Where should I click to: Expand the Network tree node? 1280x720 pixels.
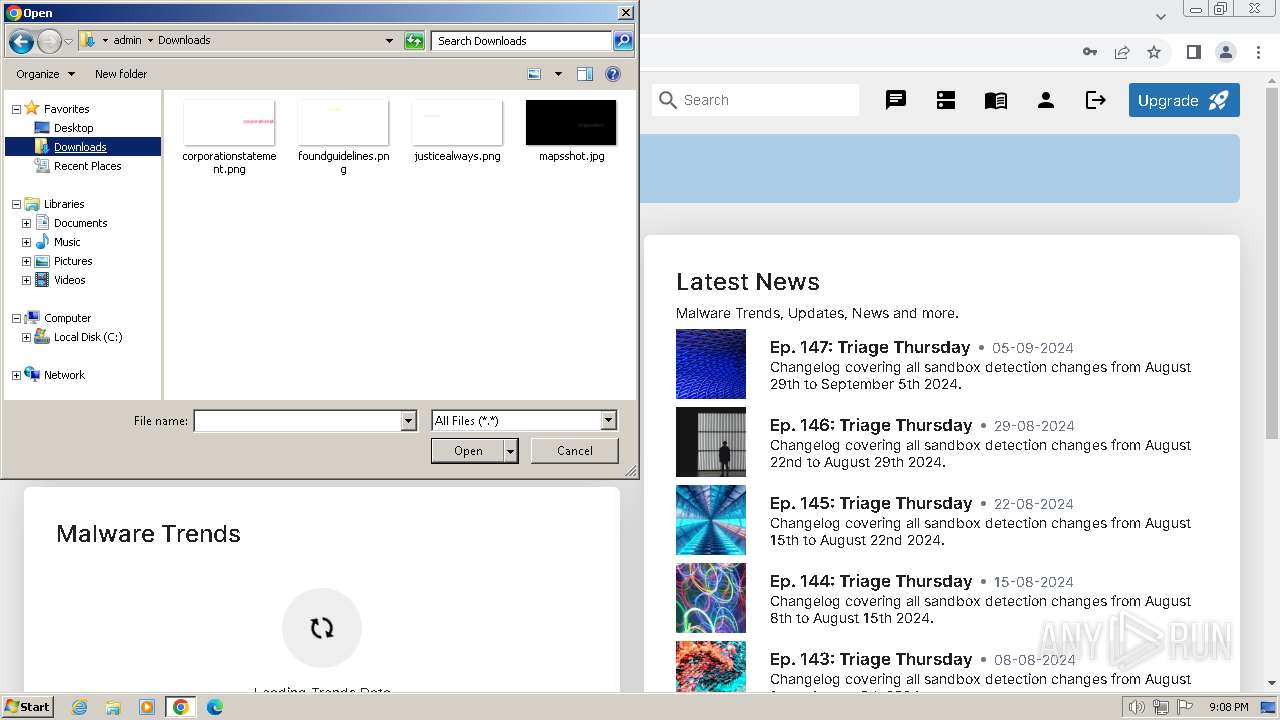(x=16, y=375)
